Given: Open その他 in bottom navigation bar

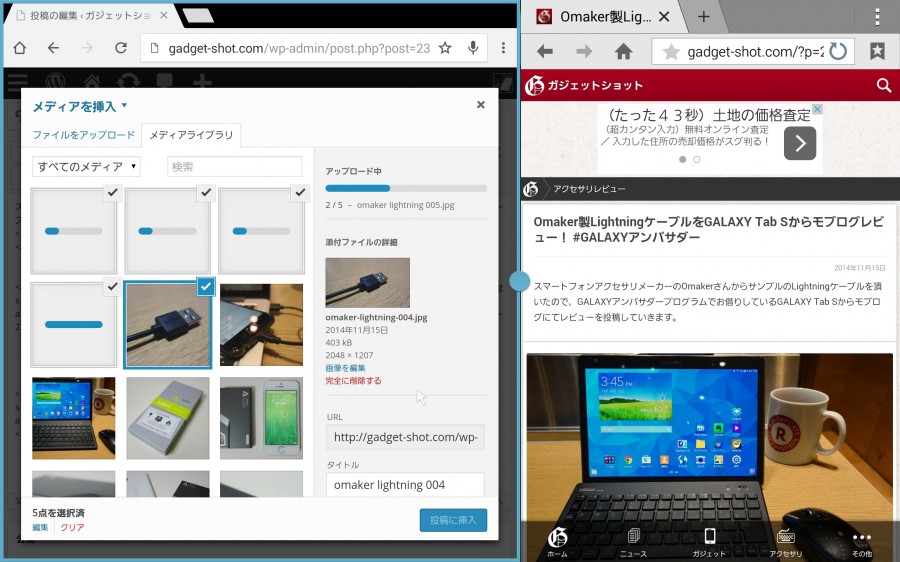Looking at the screenshot, I should tap(862, 542).
